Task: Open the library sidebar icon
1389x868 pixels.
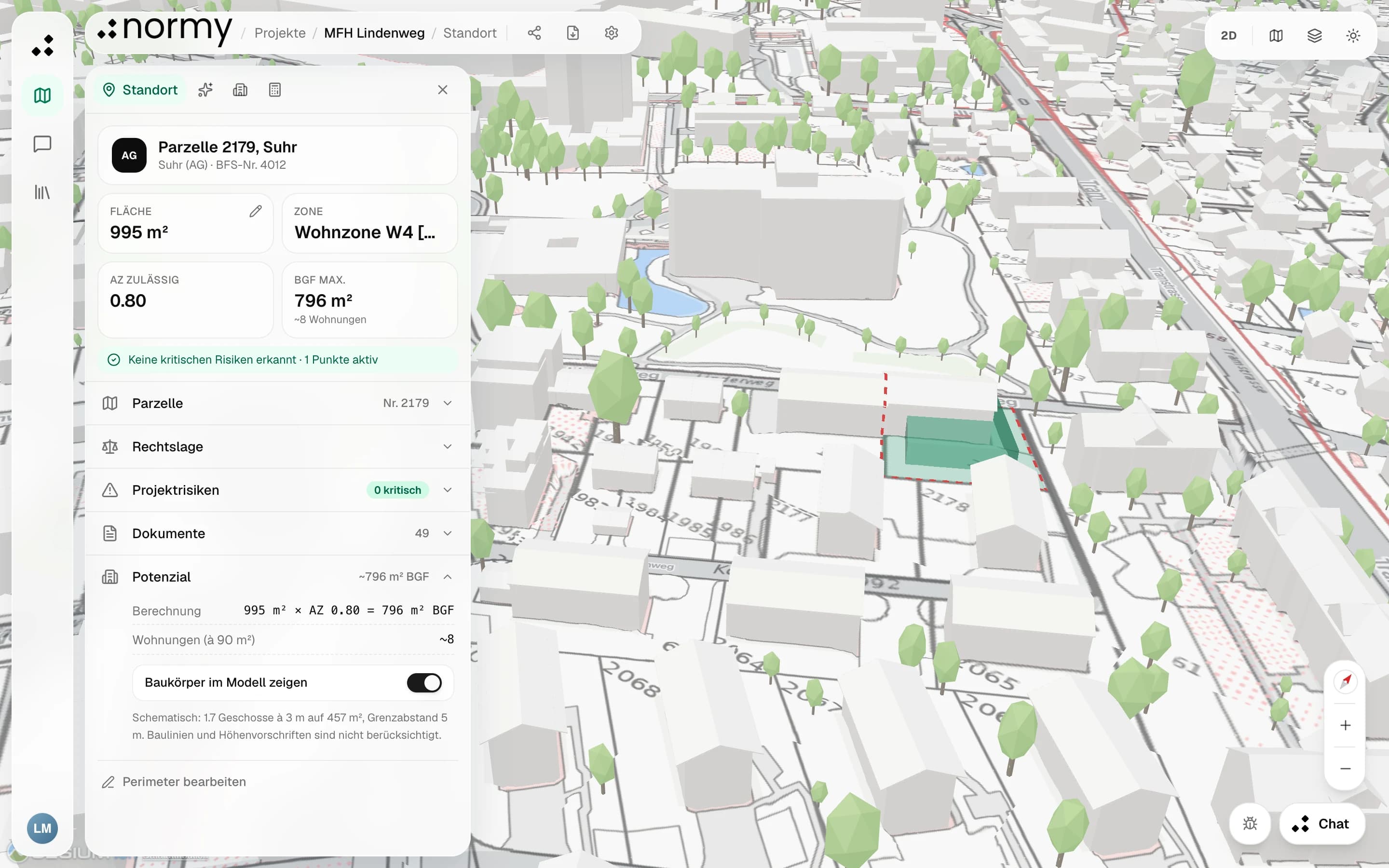Action: 42,192
